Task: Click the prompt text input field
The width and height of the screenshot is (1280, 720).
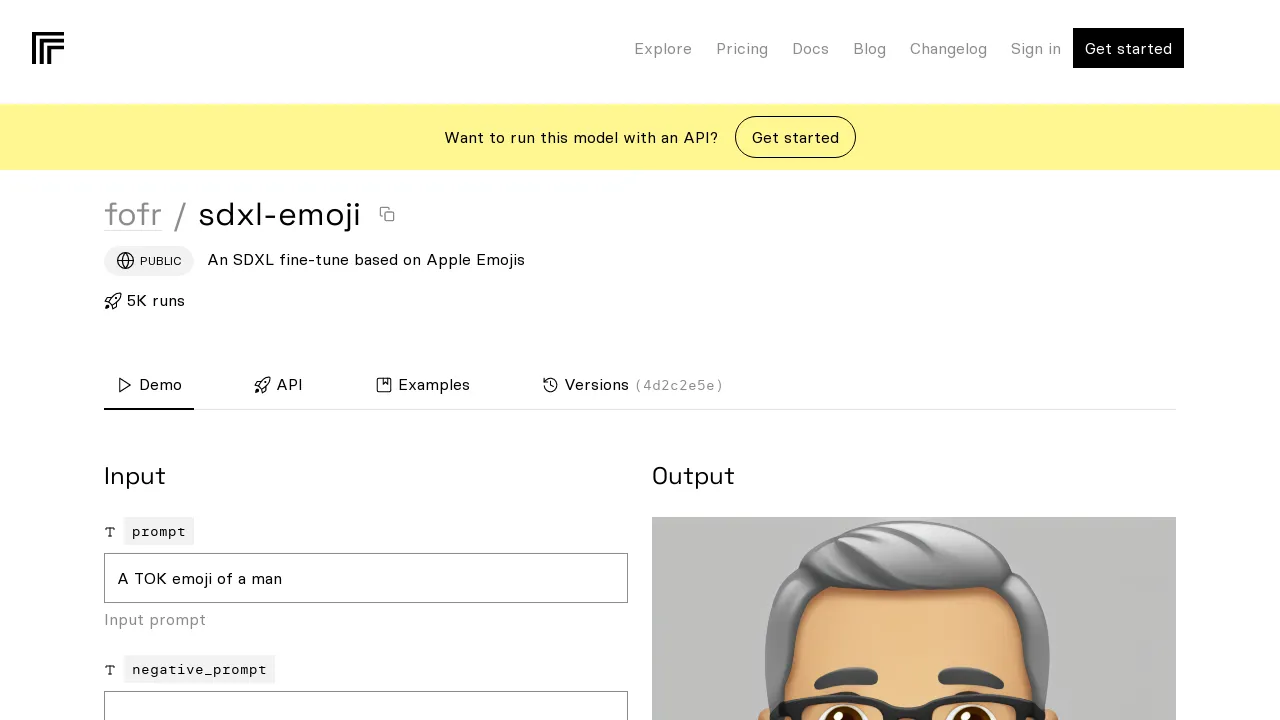Action: point(366,578)
